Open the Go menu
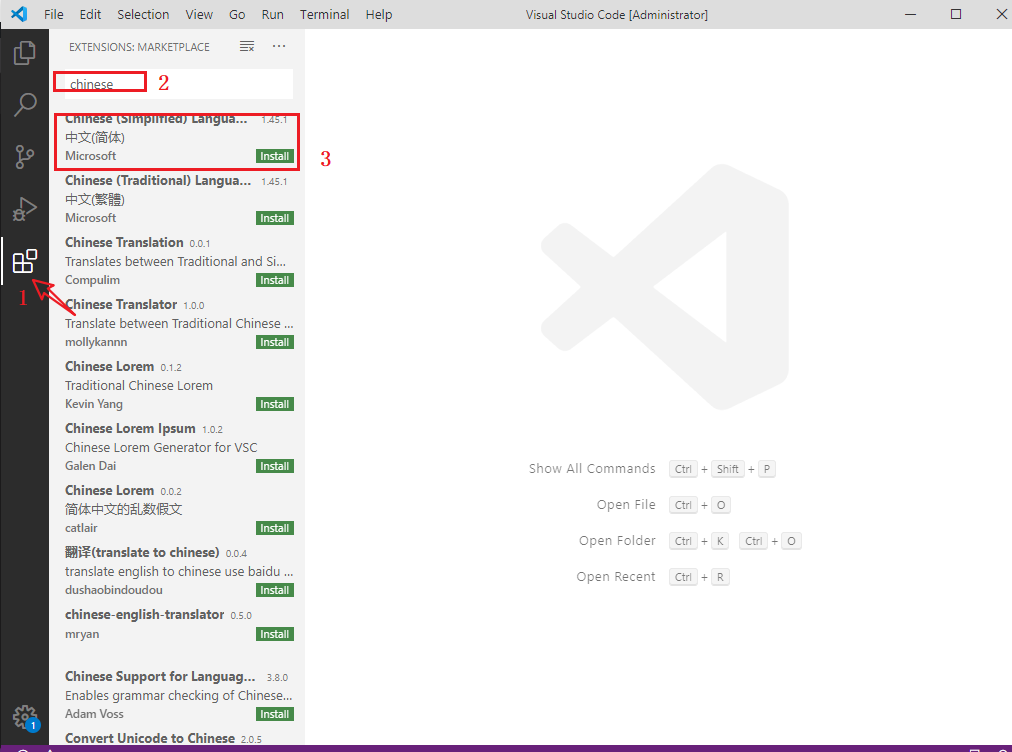This screenshot has height=752, width=1012. click(x=237, y=14)
